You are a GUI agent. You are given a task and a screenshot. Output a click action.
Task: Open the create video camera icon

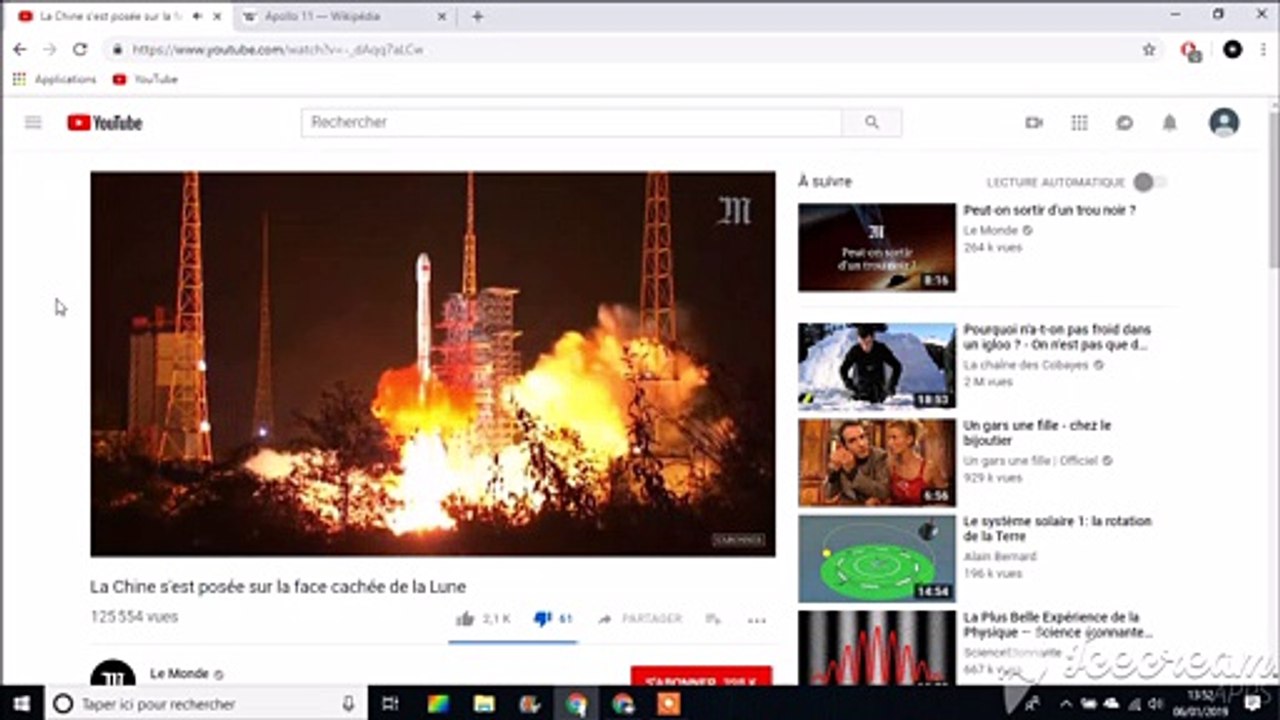tap(1034, 122)
